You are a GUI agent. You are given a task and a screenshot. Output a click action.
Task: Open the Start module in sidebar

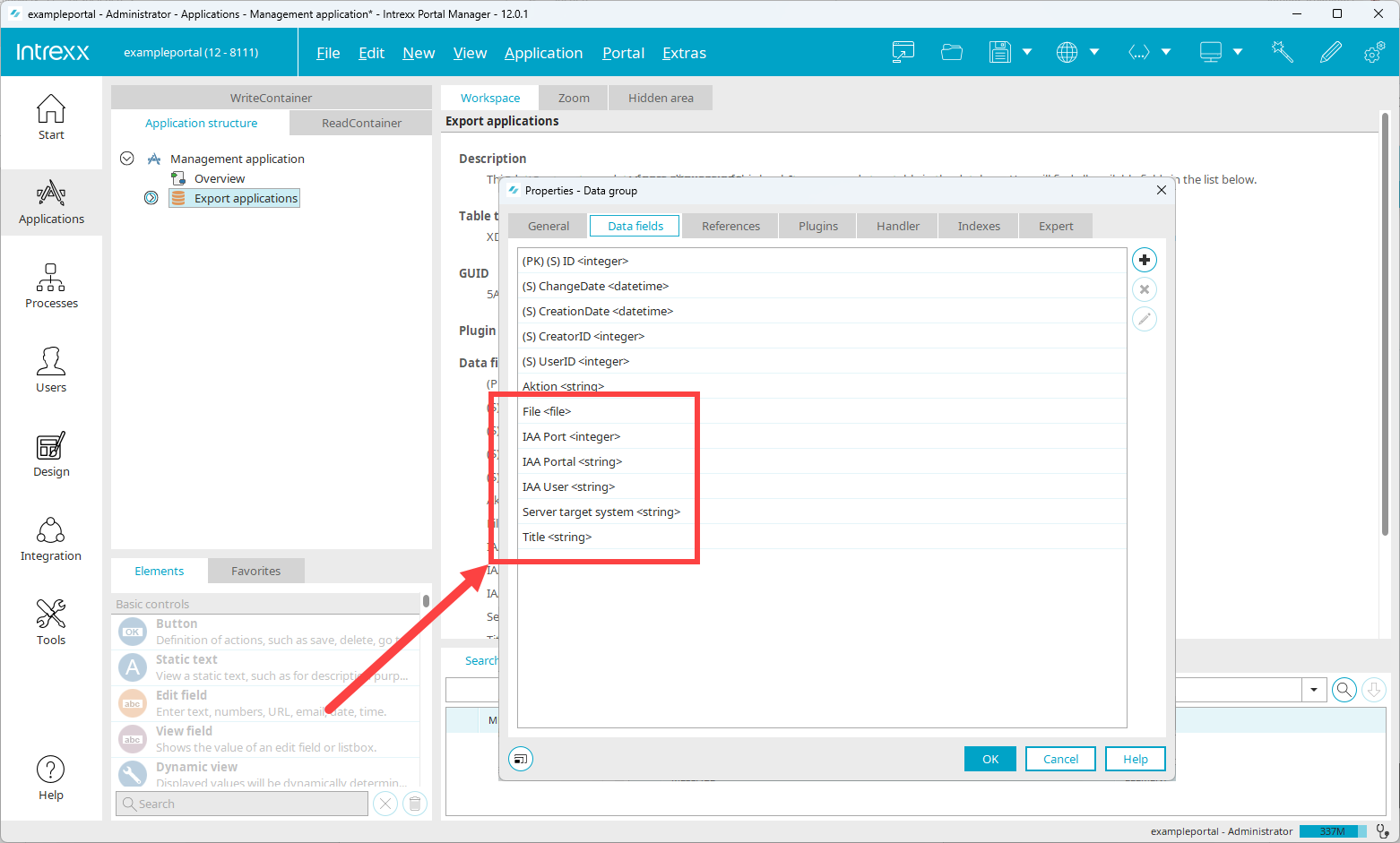pyautogui.click(x=51, y=118)
